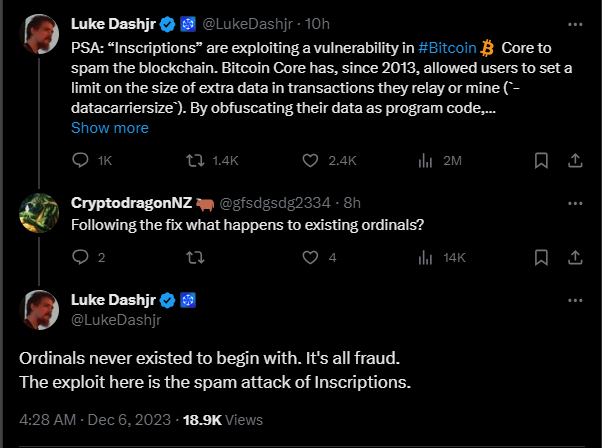Repost CryptodragonNZ's question tweet

click(x=194, y=257)
